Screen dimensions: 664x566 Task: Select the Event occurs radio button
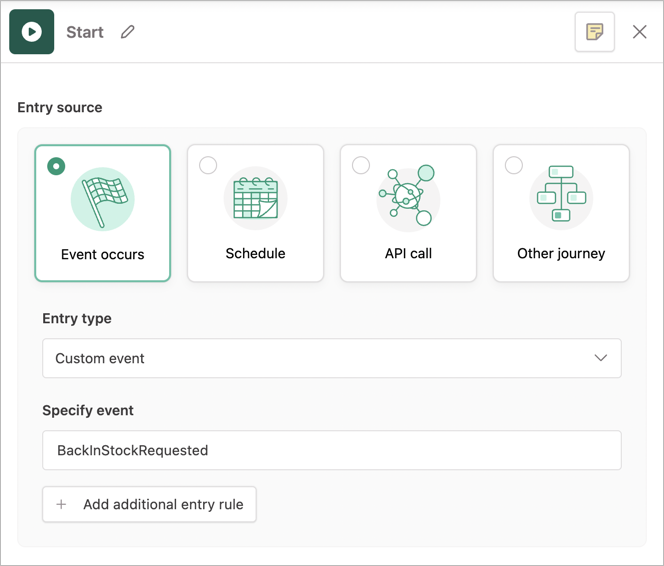56,166
